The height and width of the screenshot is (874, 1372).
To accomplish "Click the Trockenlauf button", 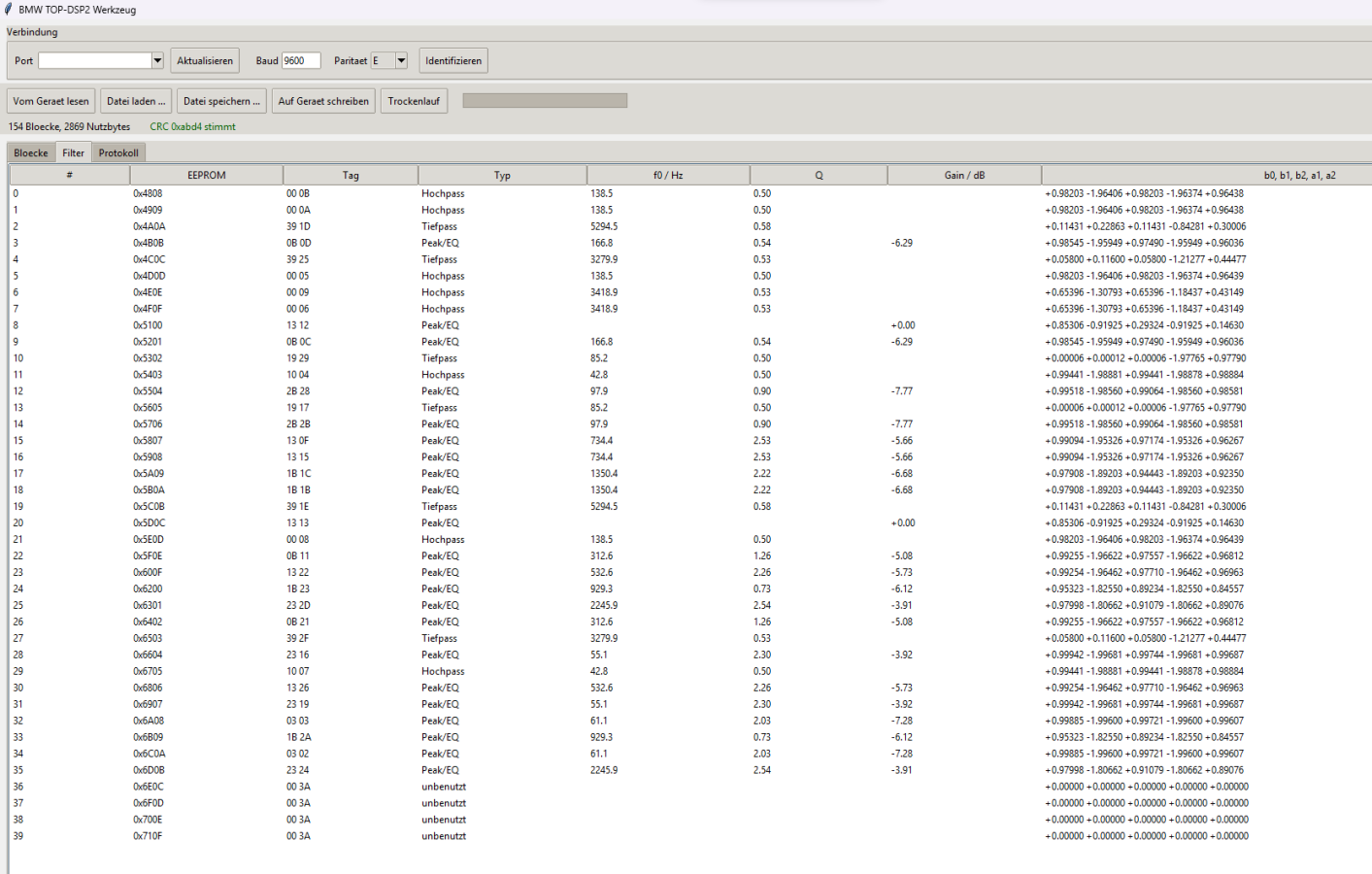I will [x=414, y=101].
